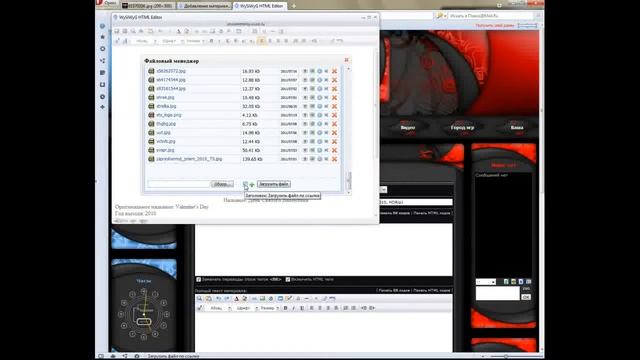Apply italic I in lower editor toolbar
Screen dimensions: 640x360
pyautogui.click(x=293, y=308)
